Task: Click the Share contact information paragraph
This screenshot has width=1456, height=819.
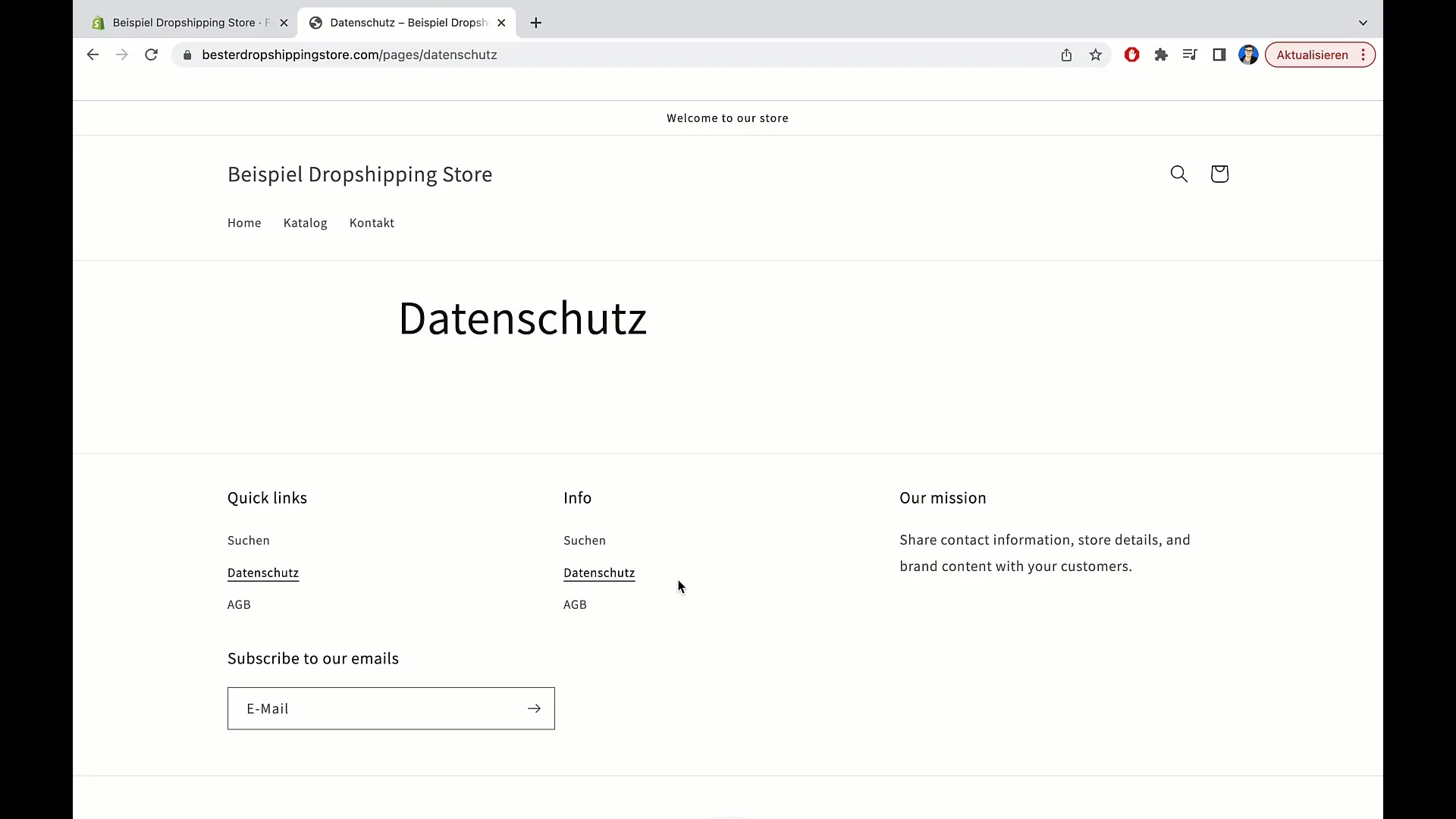Action: [x=1045, y=553]
